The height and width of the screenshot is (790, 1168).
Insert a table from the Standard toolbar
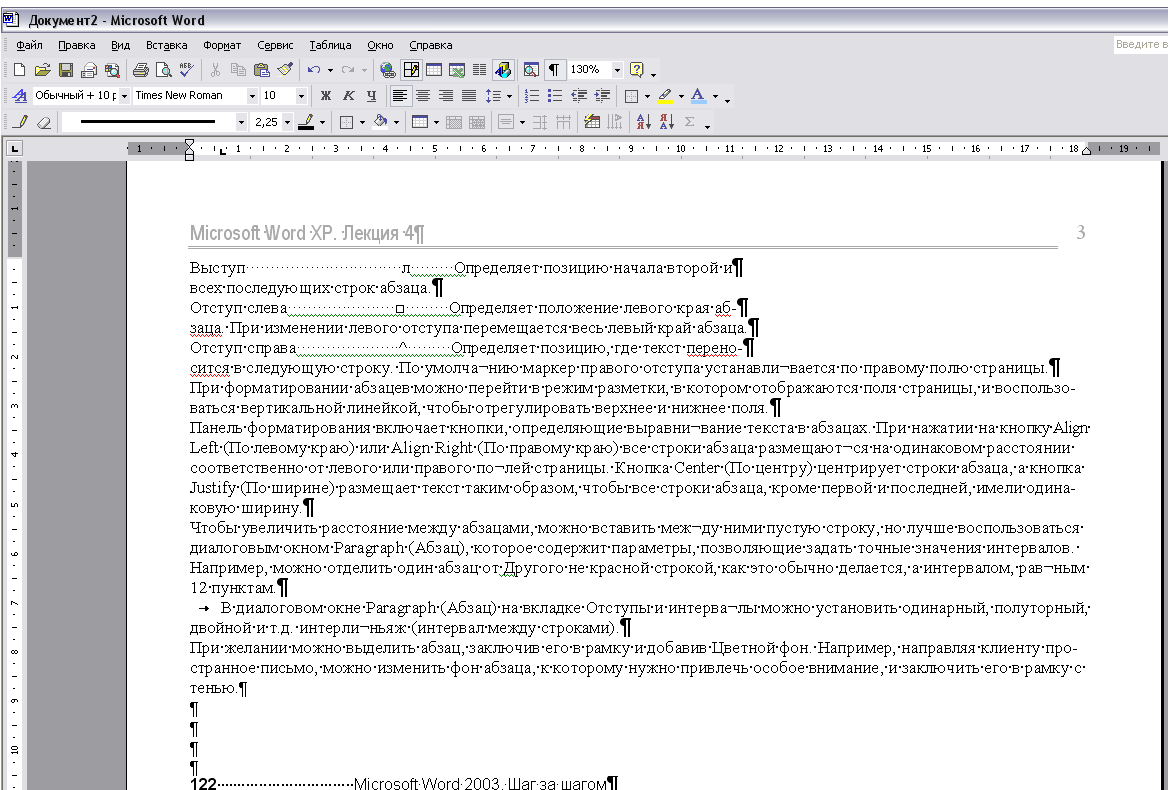pyautogui.click(x=434, y=70)
